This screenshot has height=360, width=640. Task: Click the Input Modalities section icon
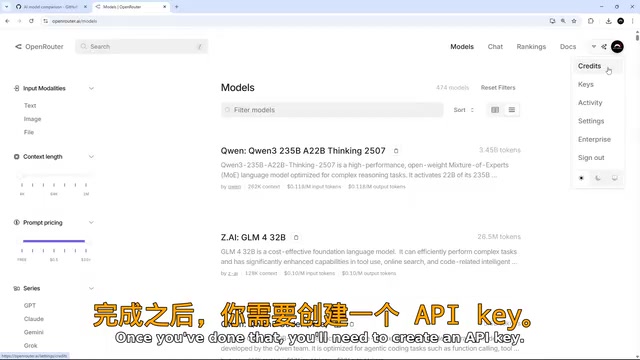17,88
